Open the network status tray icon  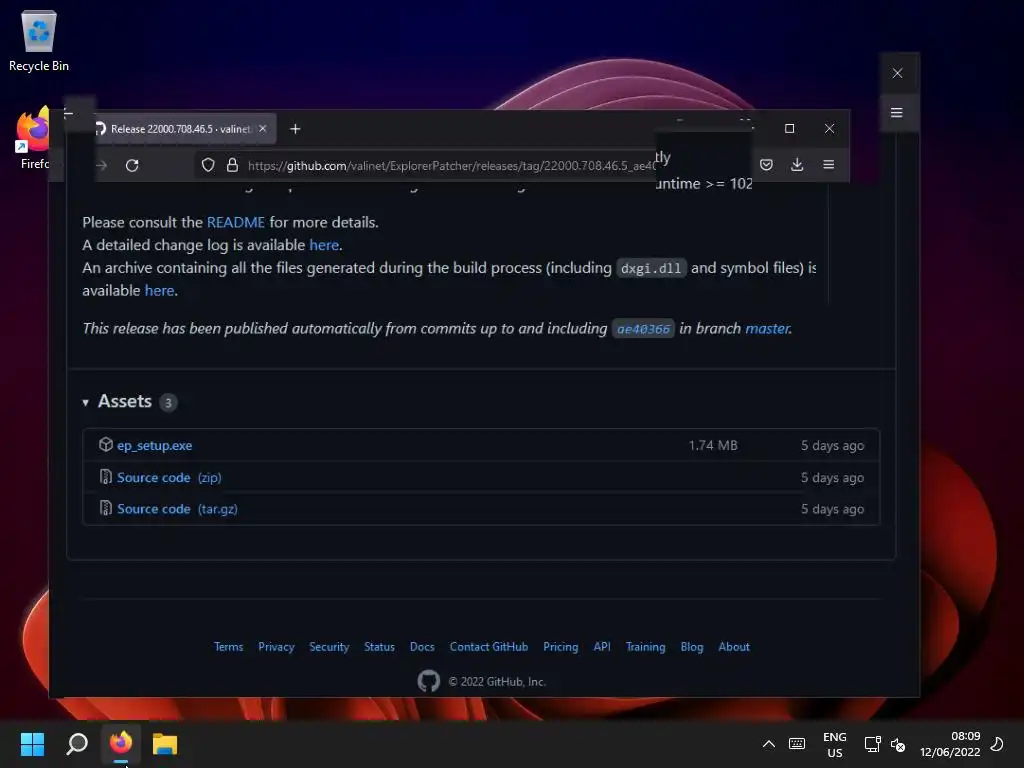[x=872, y=744]
